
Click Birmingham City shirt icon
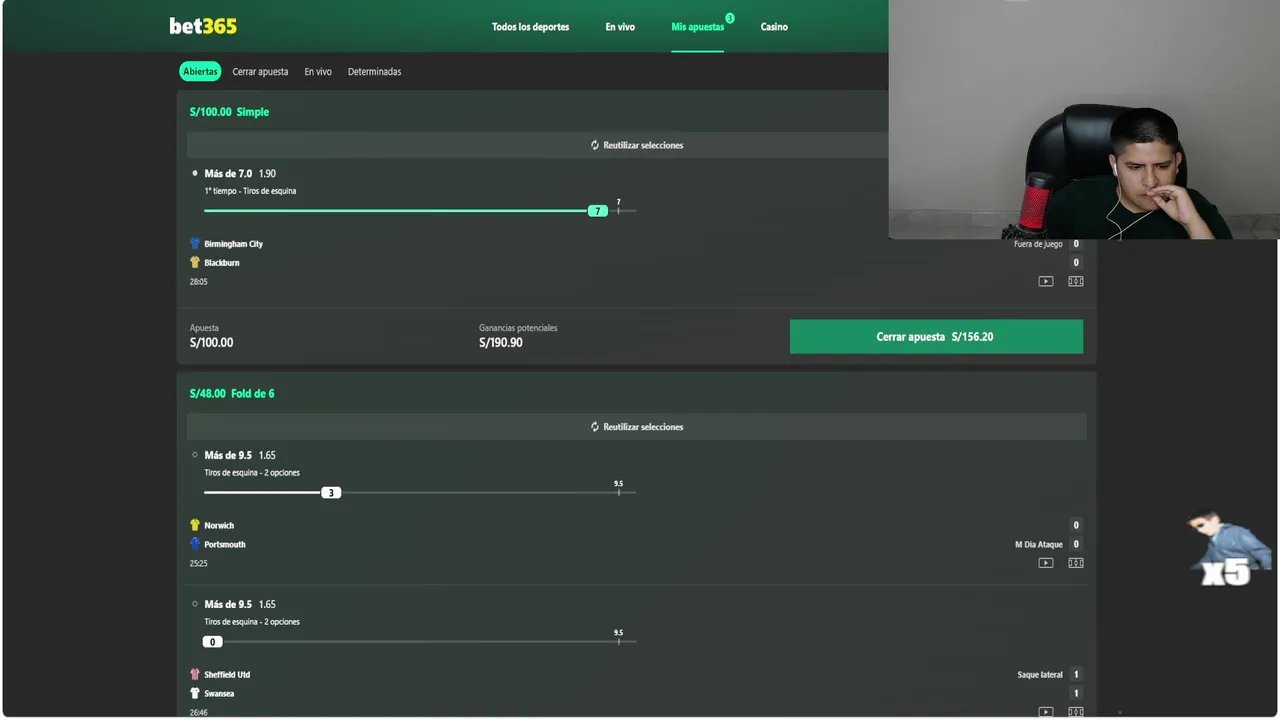point(195,244)
